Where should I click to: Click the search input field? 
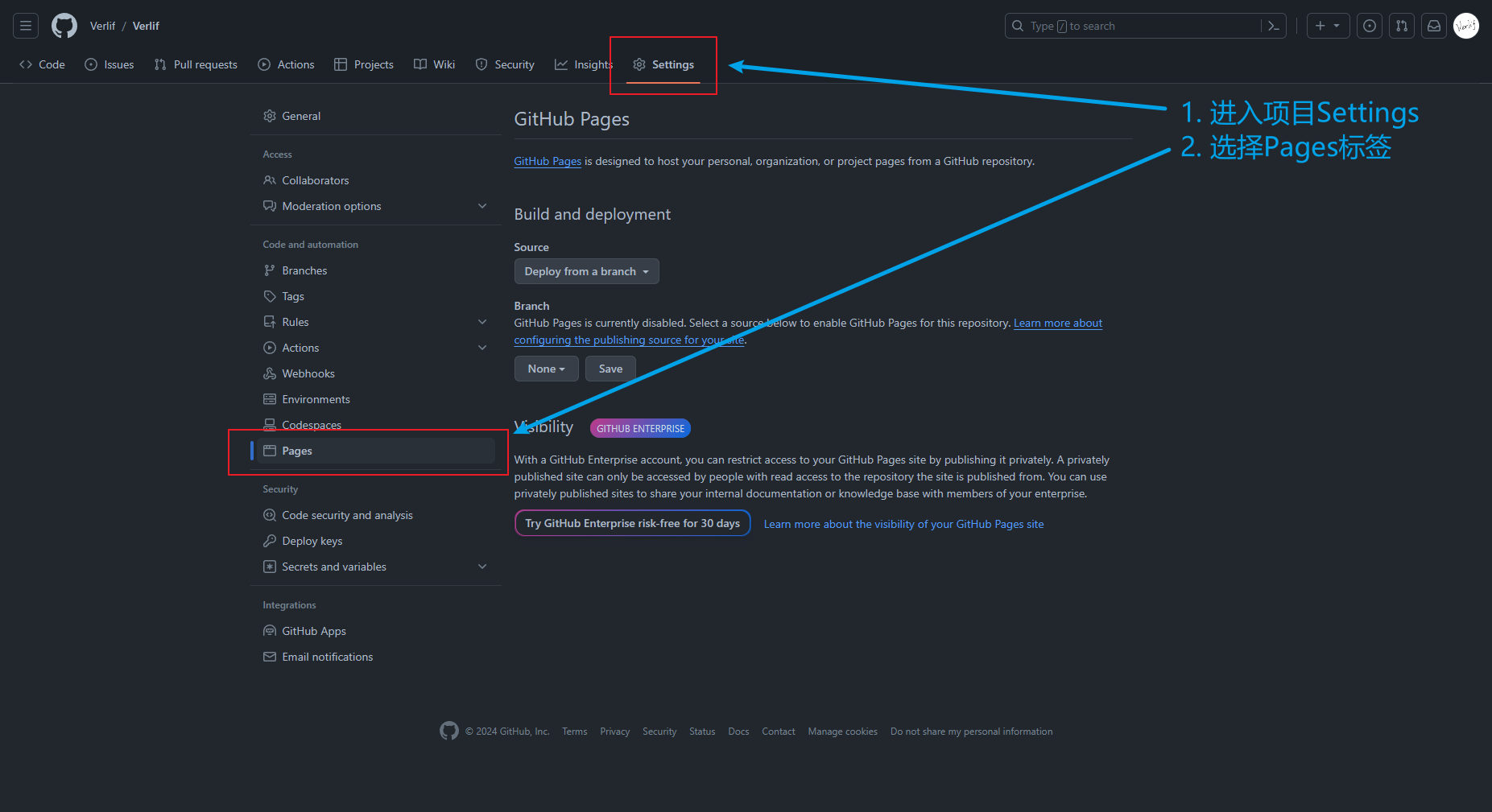pos(1127,25)
